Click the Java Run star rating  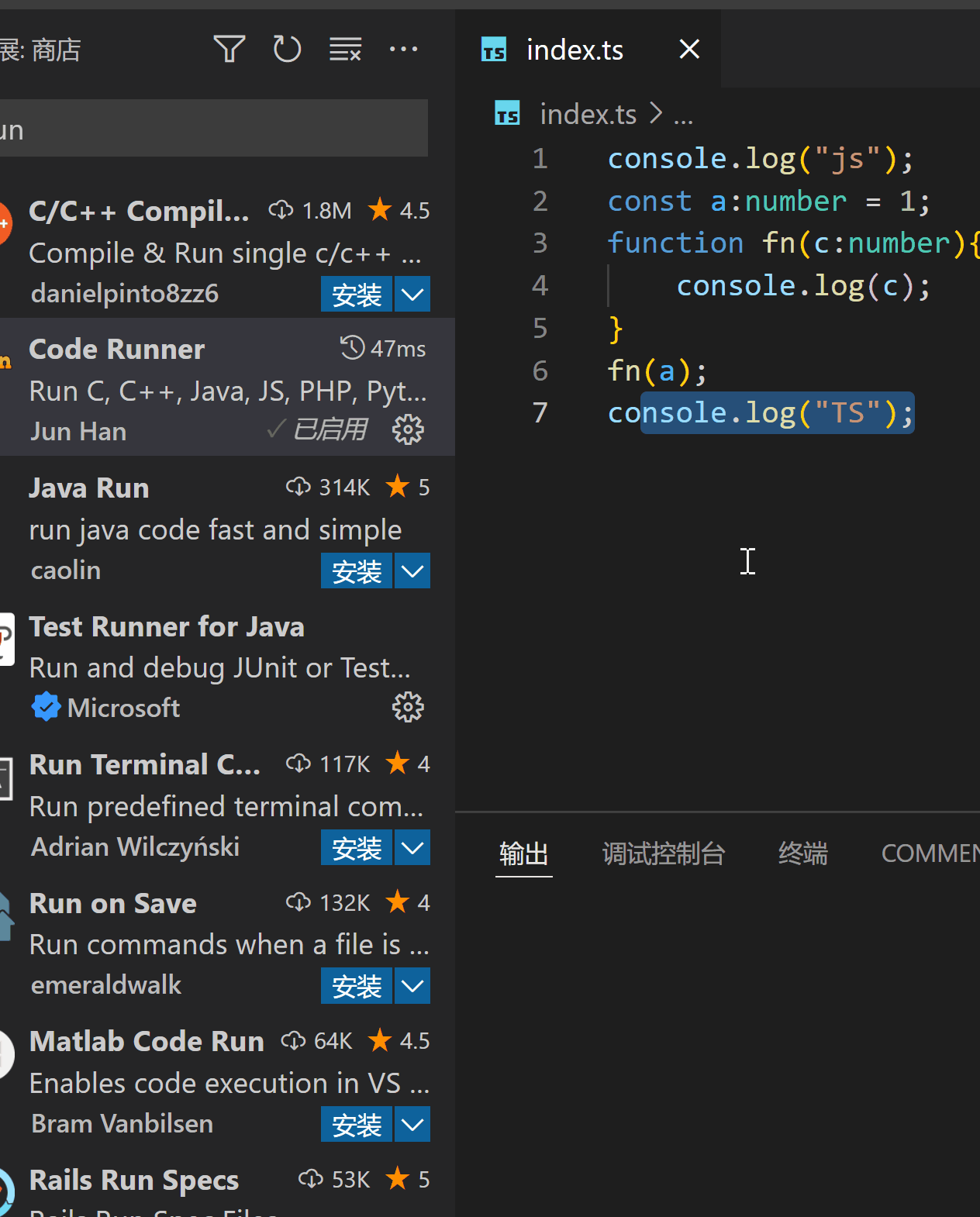click(x=408, y=487)
